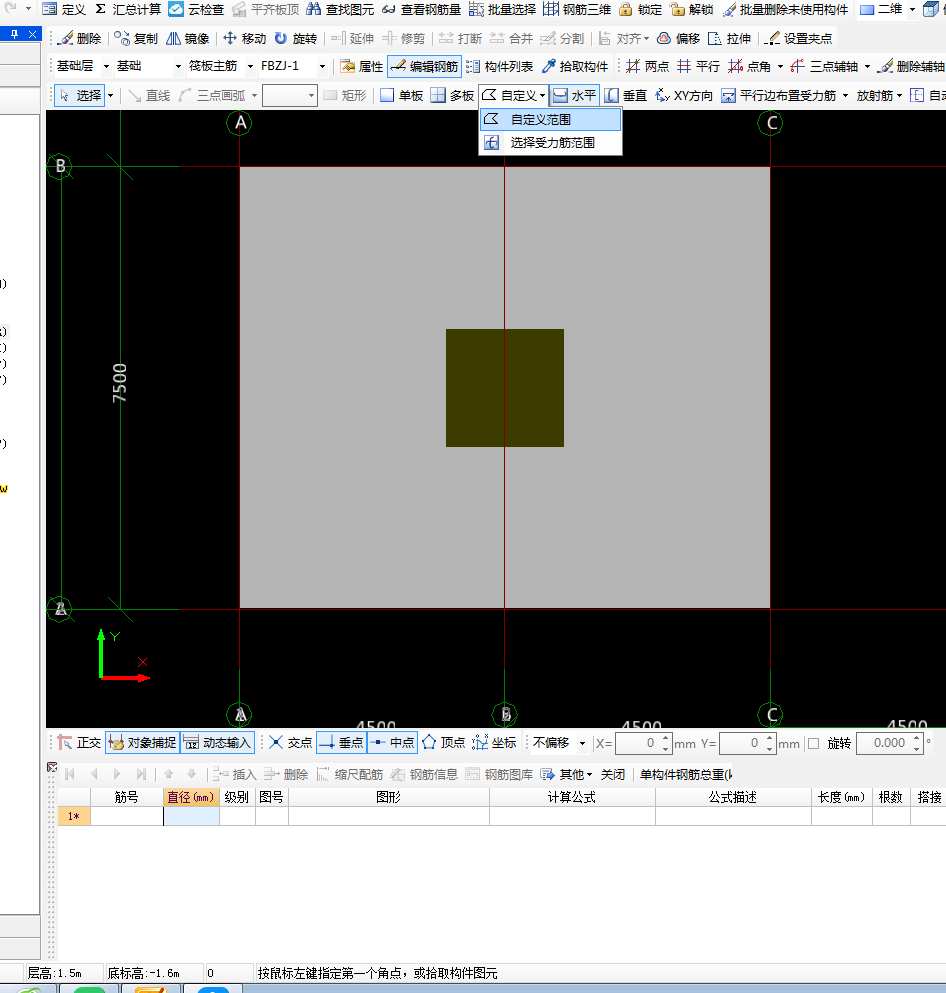Run 汇总计算 summary calculation
Image resolution: width=946 pixels, height=993 pixels.
[127, 9]
